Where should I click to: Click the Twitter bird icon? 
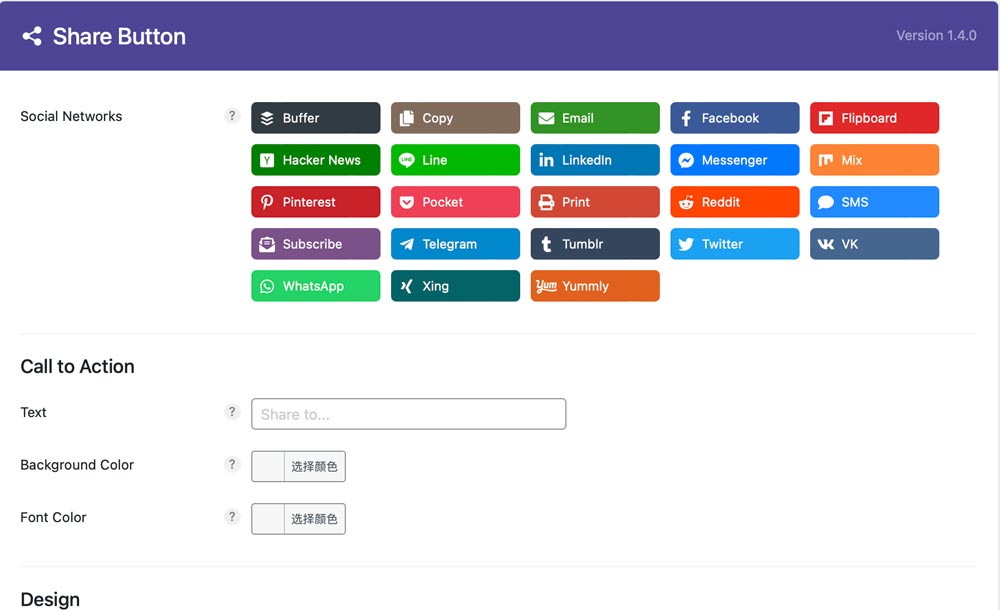coord(686,244)
